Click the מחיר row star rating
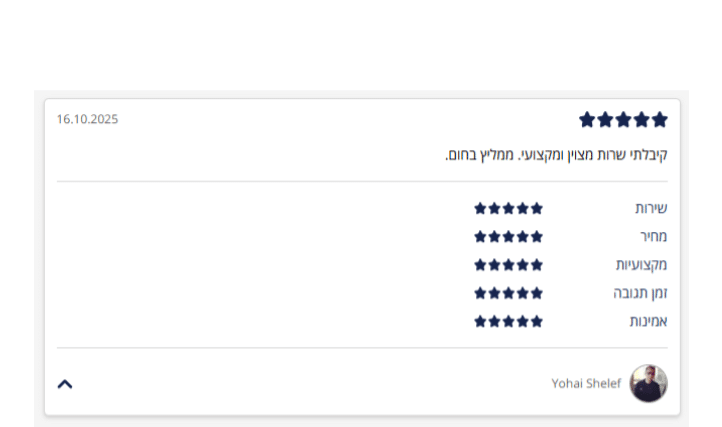 [x=509, y=236]
